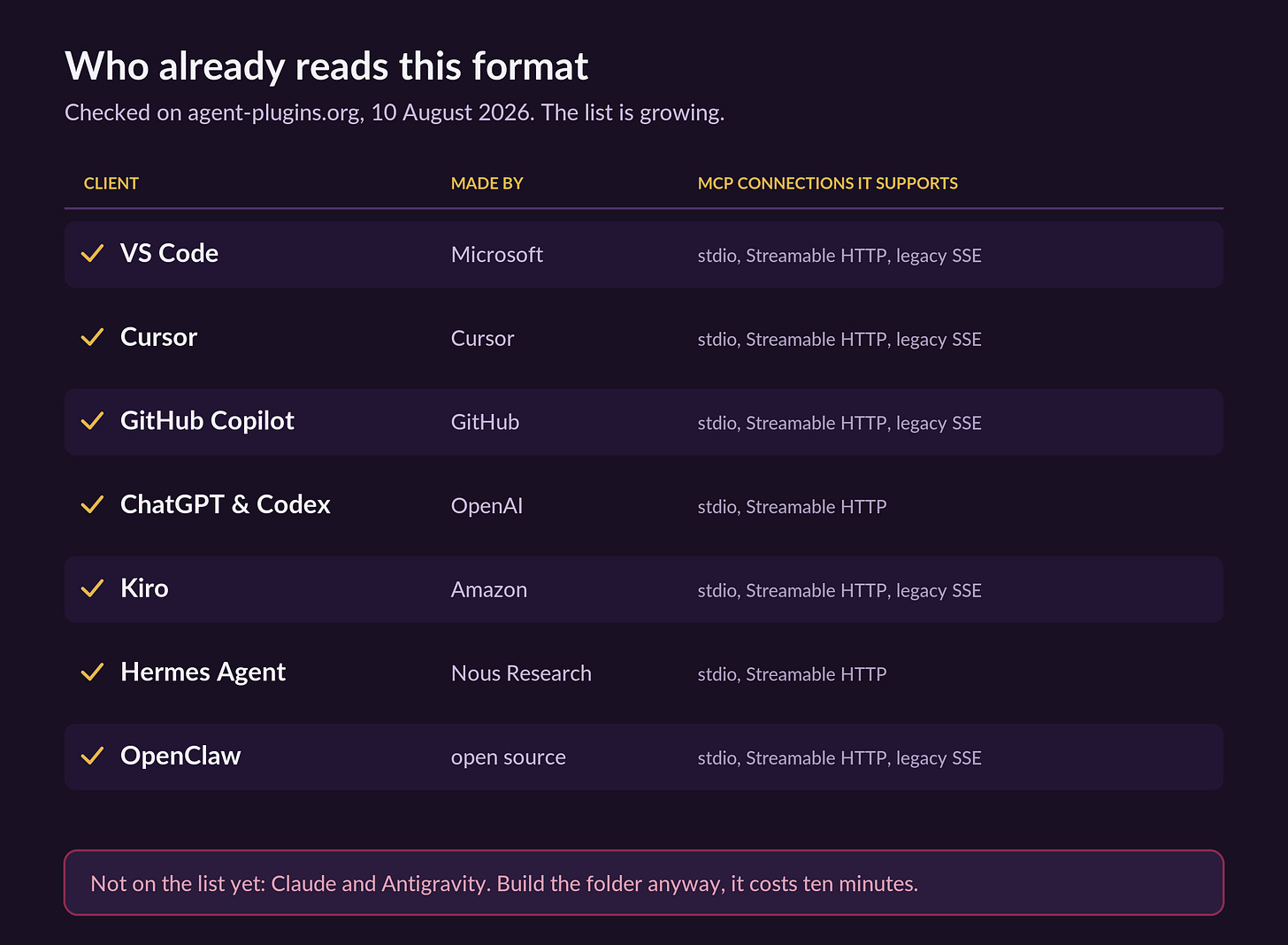Click the checkmark icon beside Cursor client
Screen dimensions: 1288x945
[x=92, y=338]
